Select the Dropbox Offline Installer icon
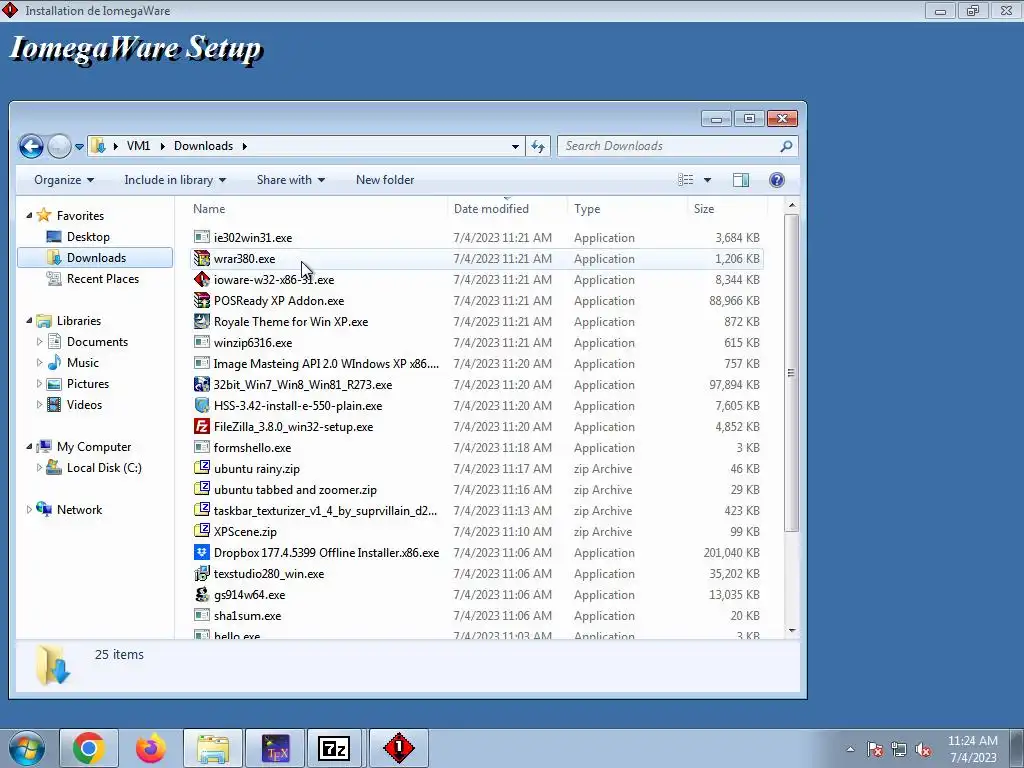1024x768 pixels. point(202,552)
